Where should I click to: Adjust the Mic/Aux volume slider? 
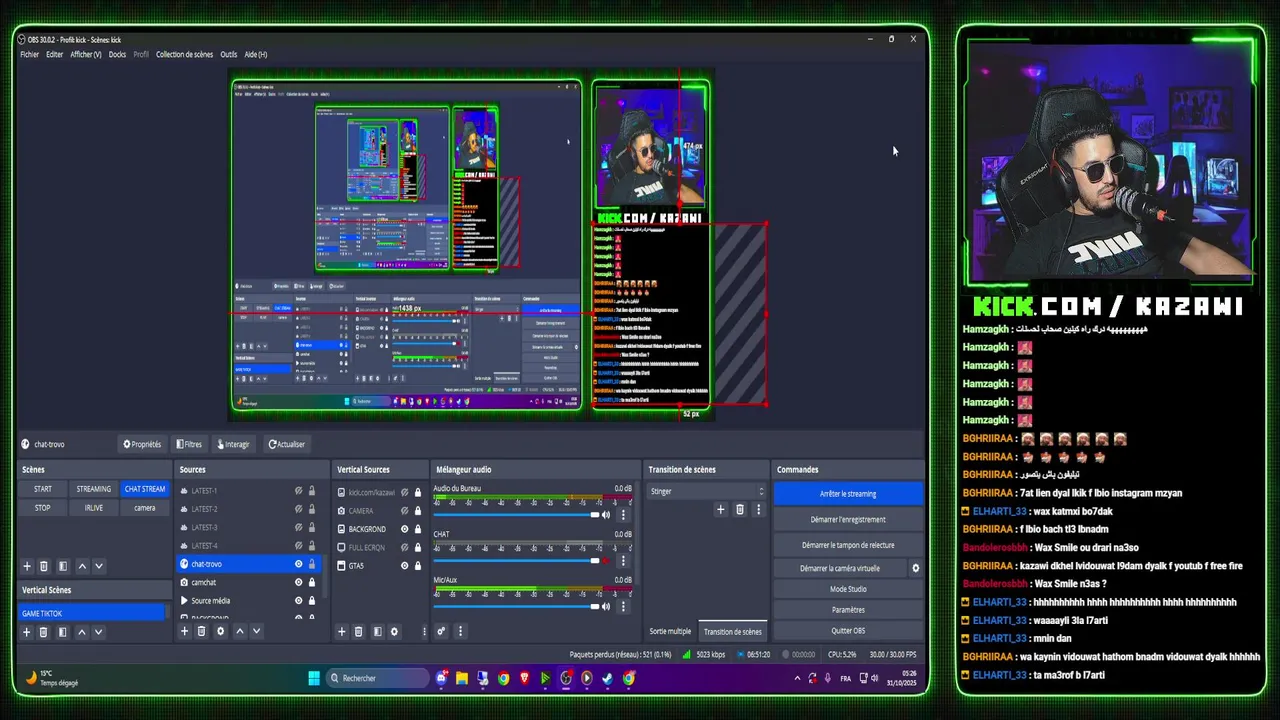(x=516, y=606)
